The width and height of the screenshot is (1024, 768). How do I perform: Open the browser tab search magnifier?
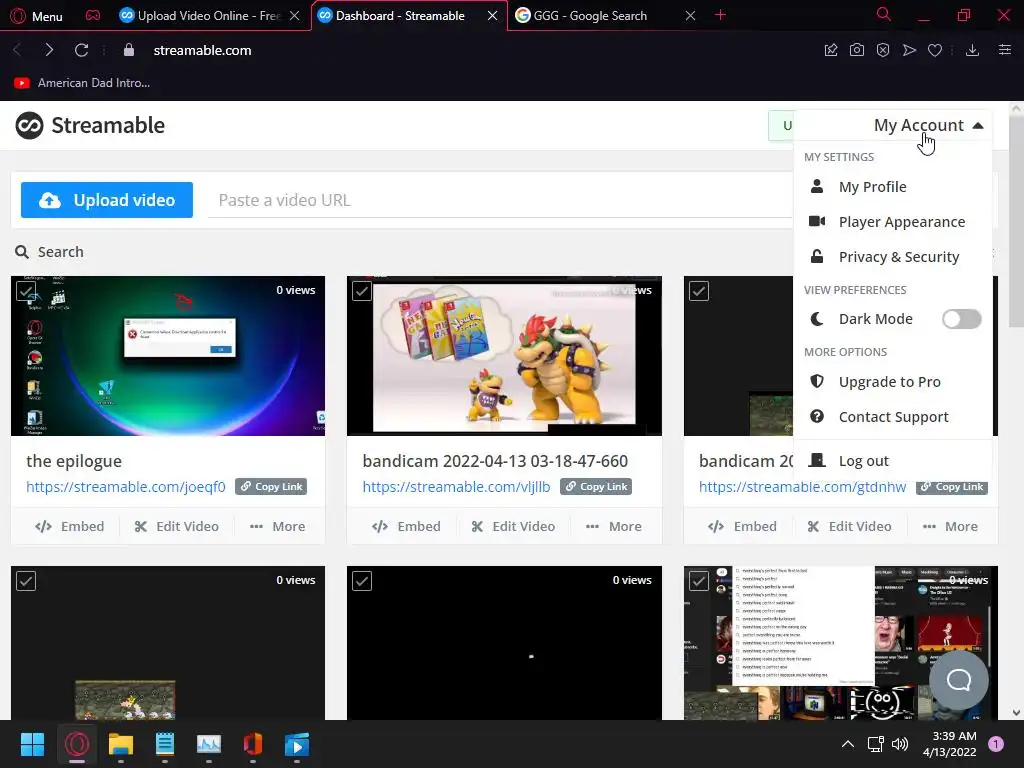pyautogui.click(x=884, y=14)
